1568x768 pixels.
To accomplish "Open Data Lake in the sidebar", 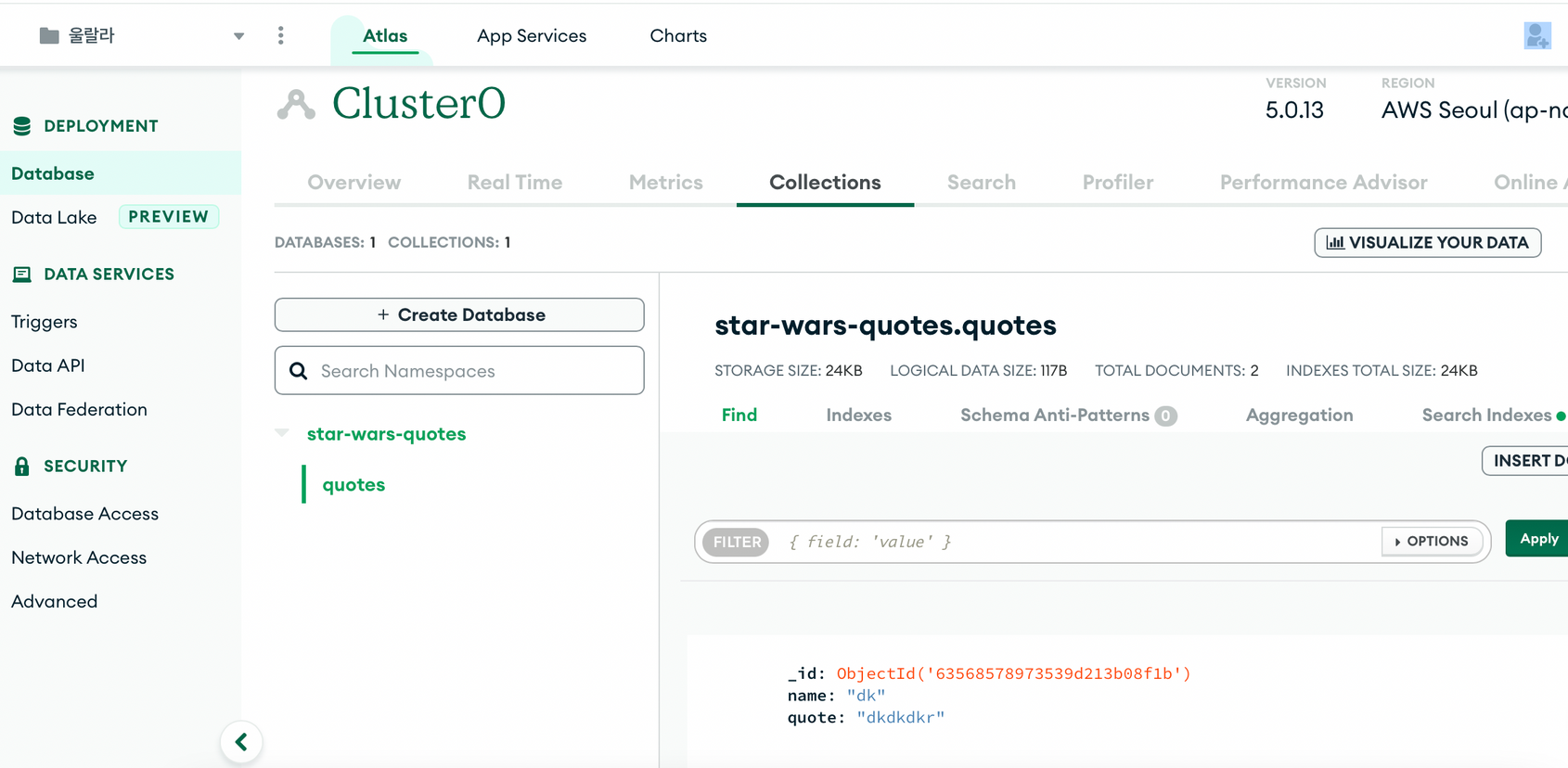I will coord(54,217).
